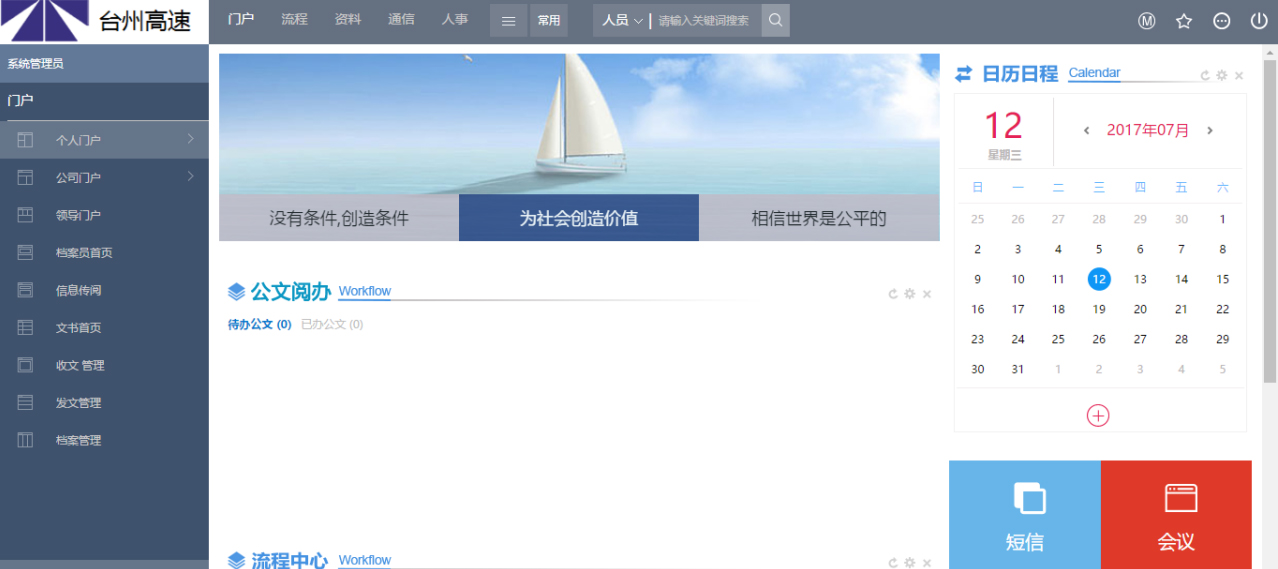This screenshot has width=1278, height=569.
Task: Close the 日历日程 panel
Action: tap(1239, 76)
